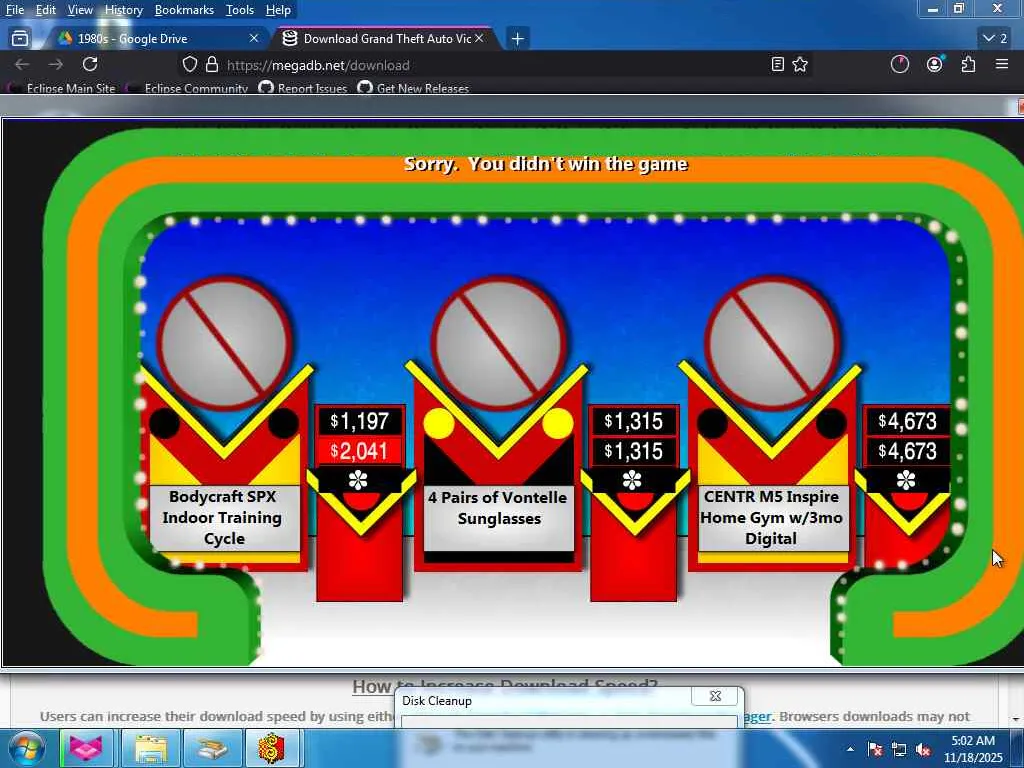This screenshot has width=1024, height=768.
Task: Switch to the 1980s - Google Drive tab
Action: tap(157, 39)
